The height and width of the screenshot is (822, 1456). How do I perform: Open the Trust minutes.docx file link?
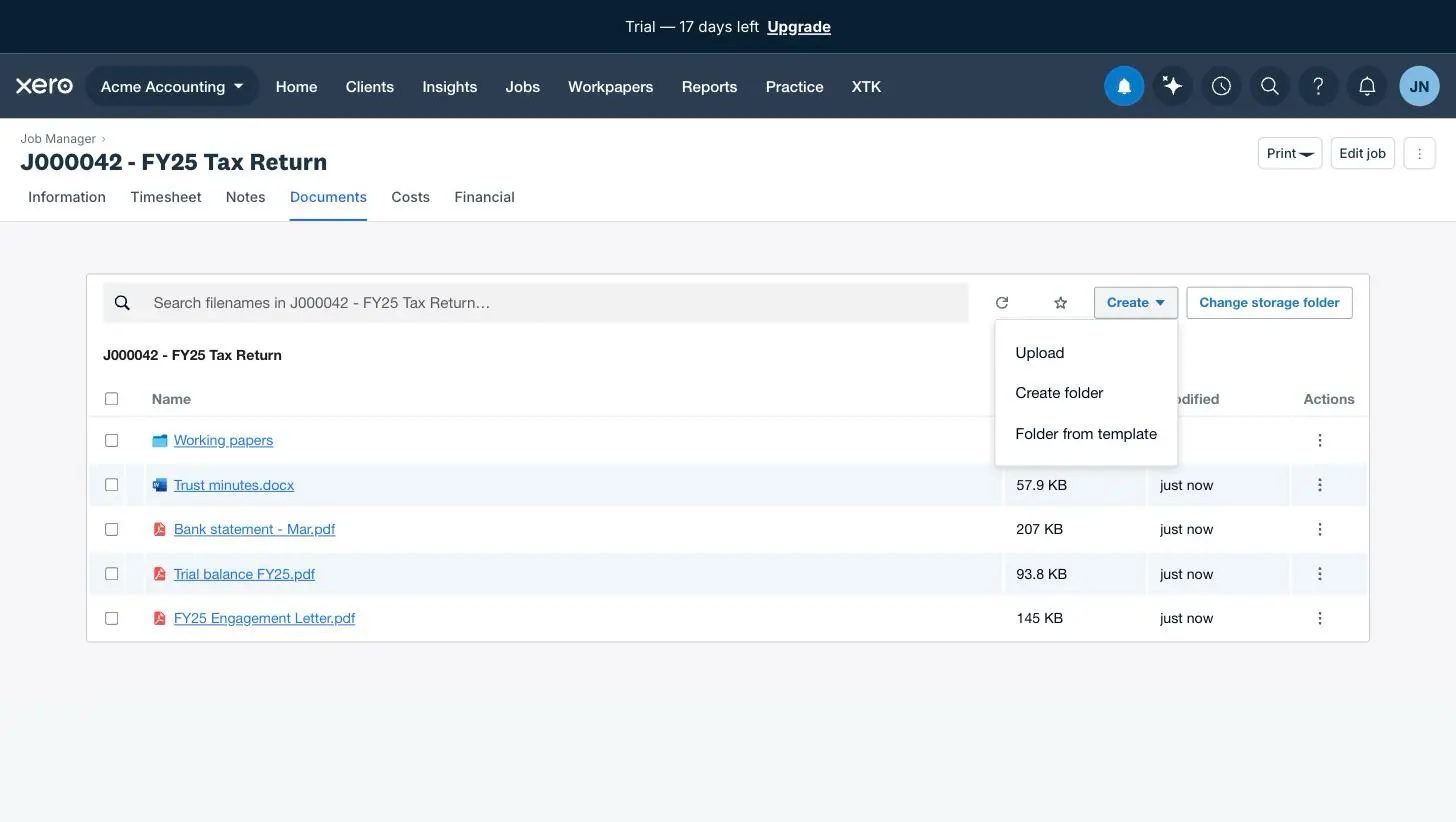coord(234,485)
